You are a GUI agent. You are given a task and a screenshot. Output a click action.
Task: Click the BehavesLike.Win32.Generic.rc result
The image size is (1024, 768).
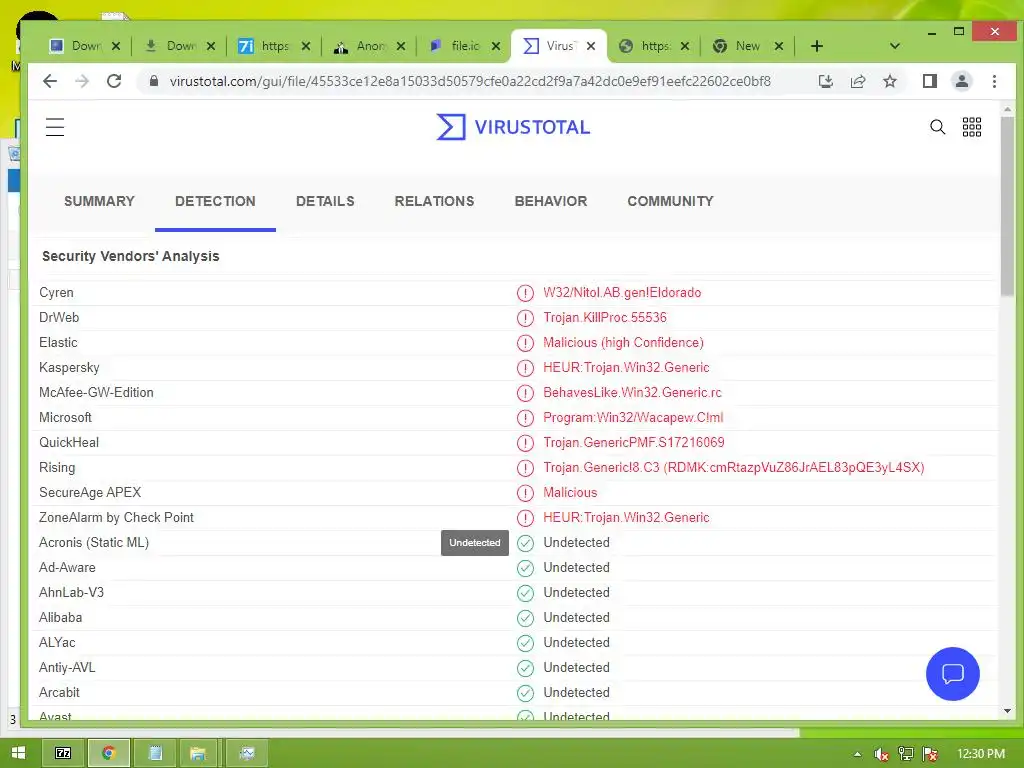click(x=632, y=392)
